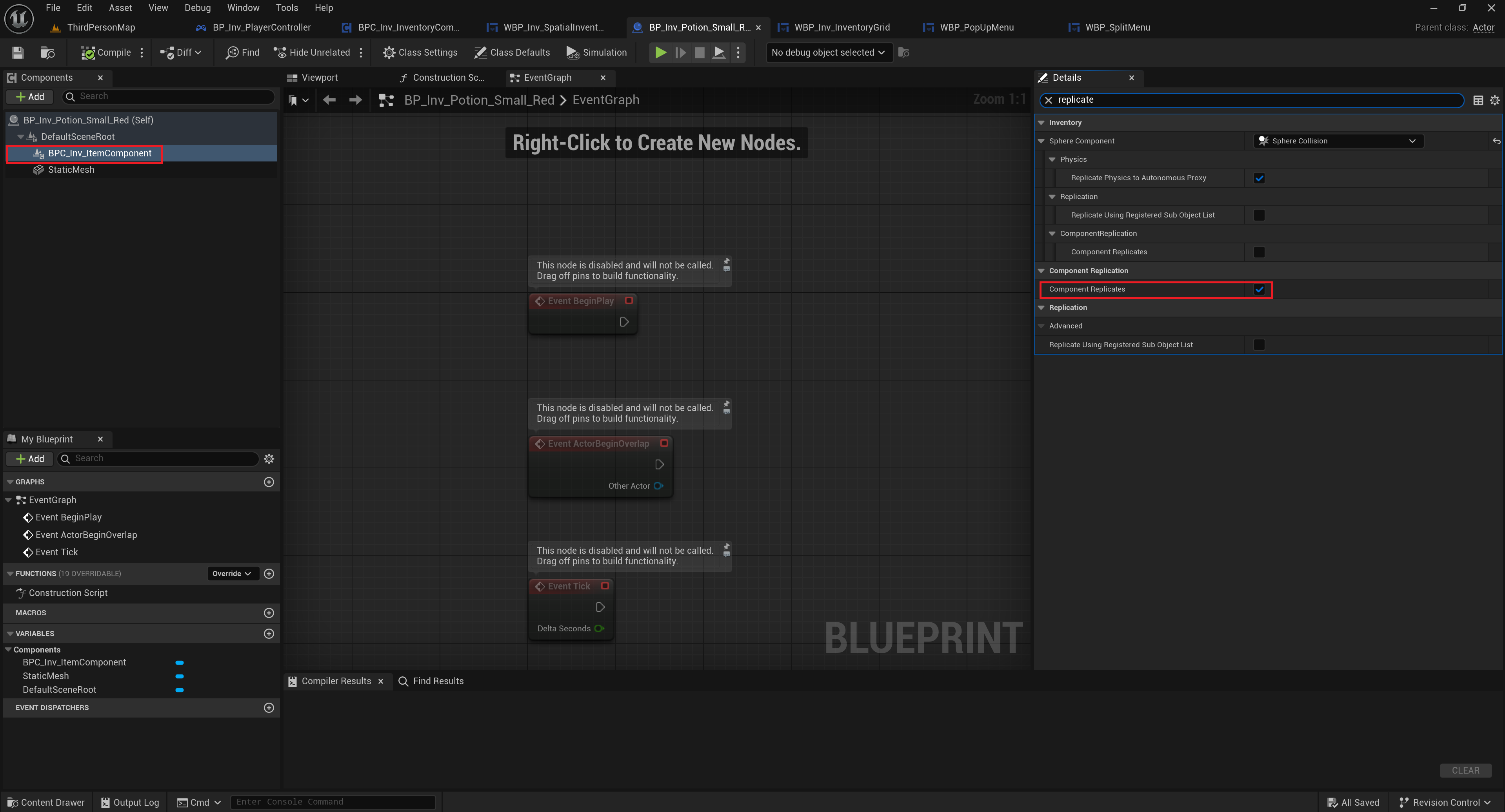This screenshot has height=812, width=1505.
Task: Enable bottom Replicate Using Registered Sub Object List
Action: pyautogui.click(x=1259, y=345)
